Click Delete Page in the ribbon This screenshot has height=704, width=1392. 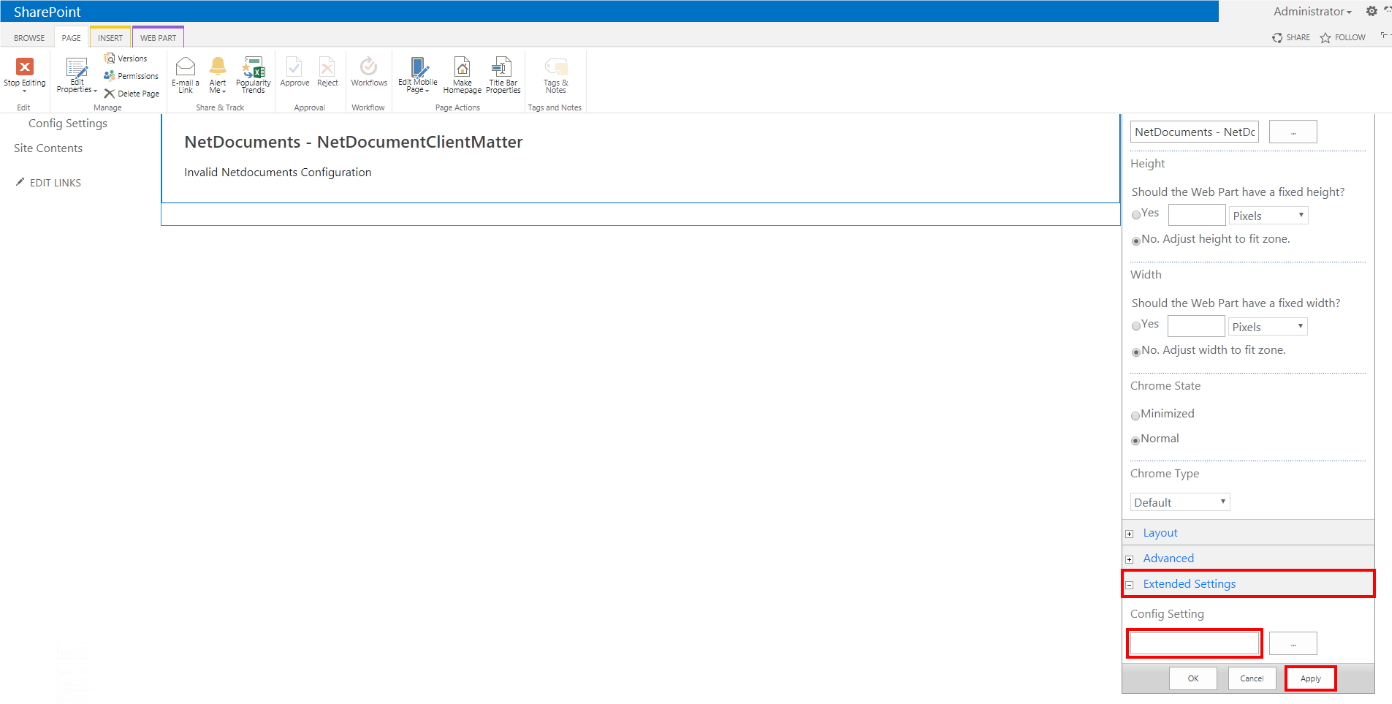(131, 93)
